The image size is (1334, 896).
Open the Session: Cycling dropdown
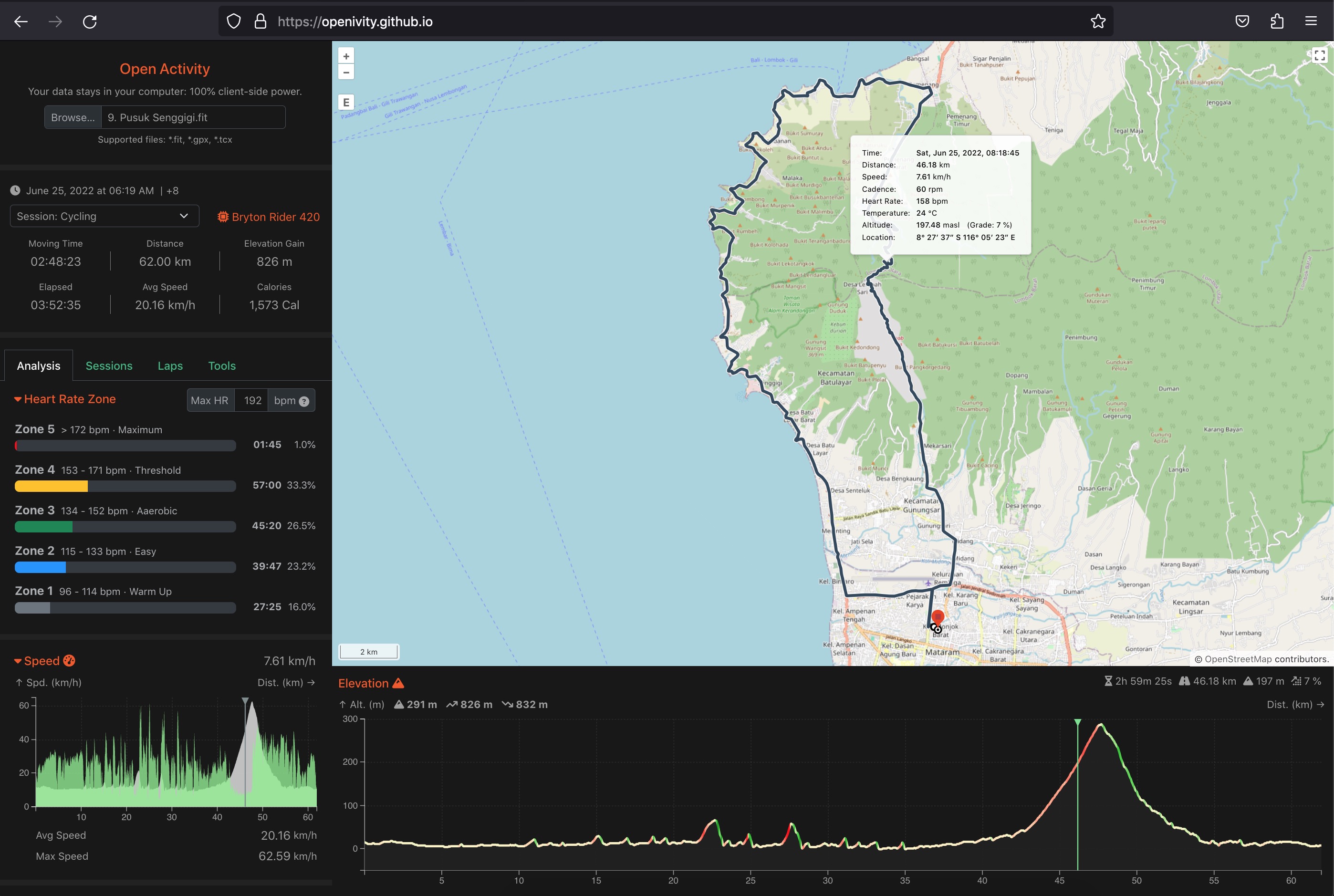point(104,216)
